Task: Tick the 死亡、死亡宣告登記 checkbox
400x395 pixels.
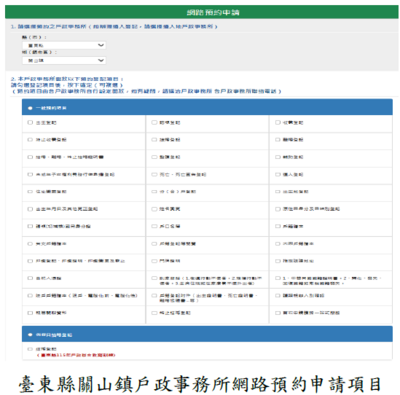Action: [x=154, y=174]
